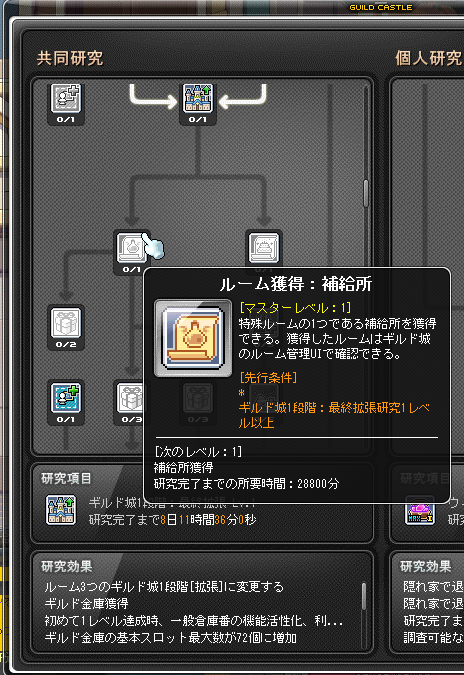Click the large supply scroll tooltip icon
Image resolution: width=464 pixels, height=675 pixels.
pos(193,338)
